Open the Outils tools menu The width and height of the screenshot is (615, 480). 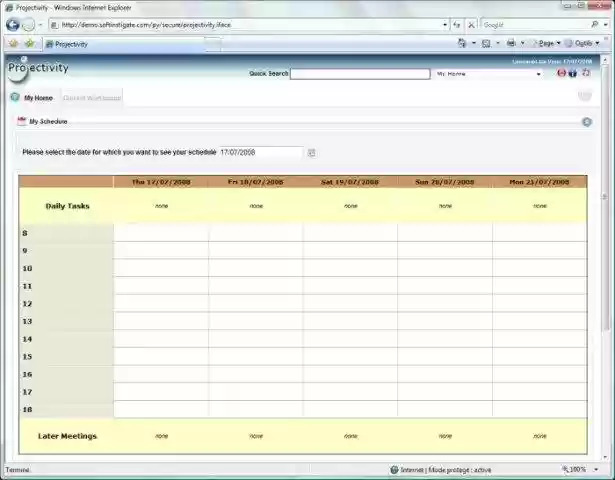coord(583,43)
